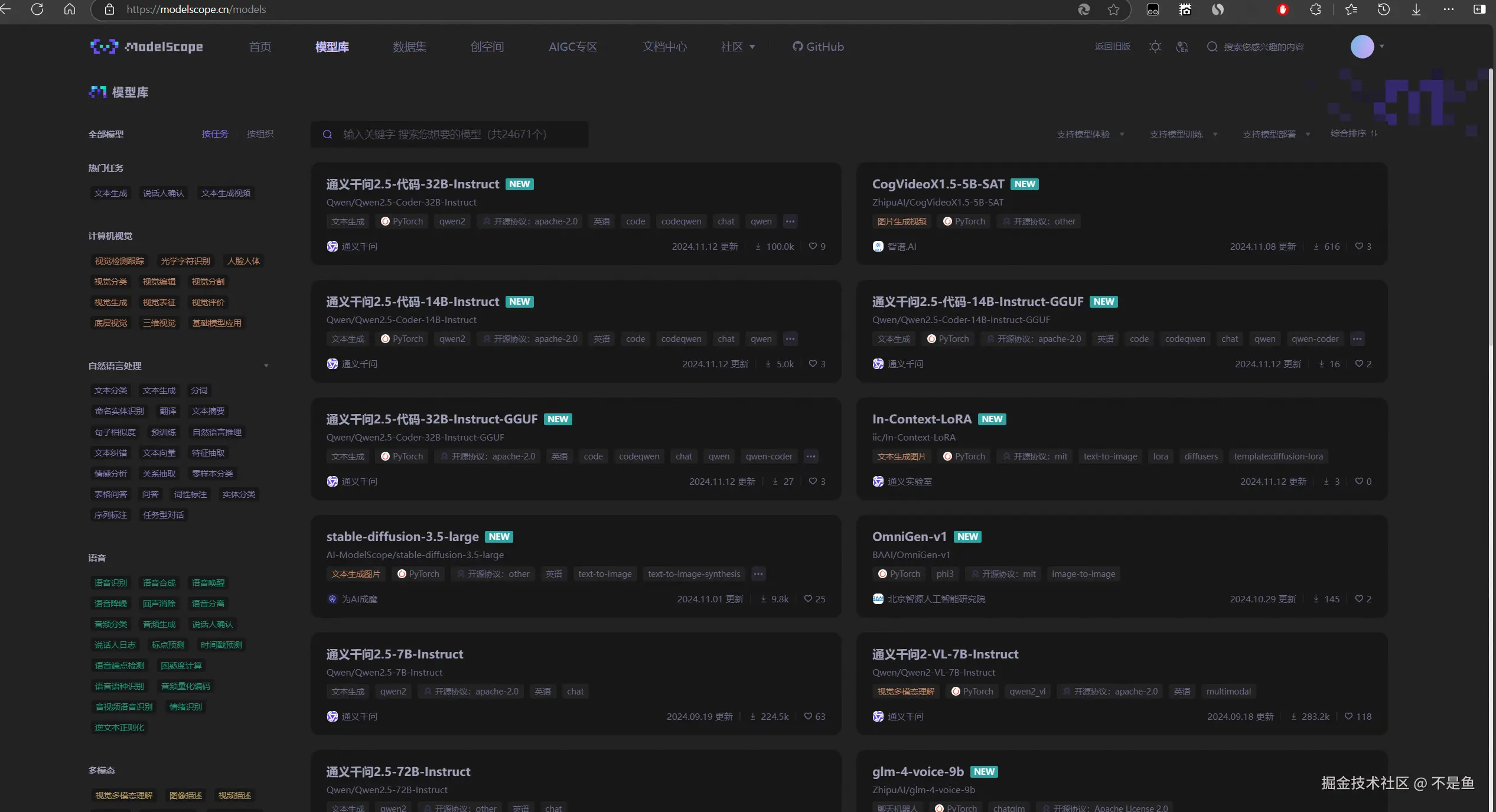Switch to the 按组织 filter tab
The height and width of the screenshot is (812, 1496).
tap(260, 134)
